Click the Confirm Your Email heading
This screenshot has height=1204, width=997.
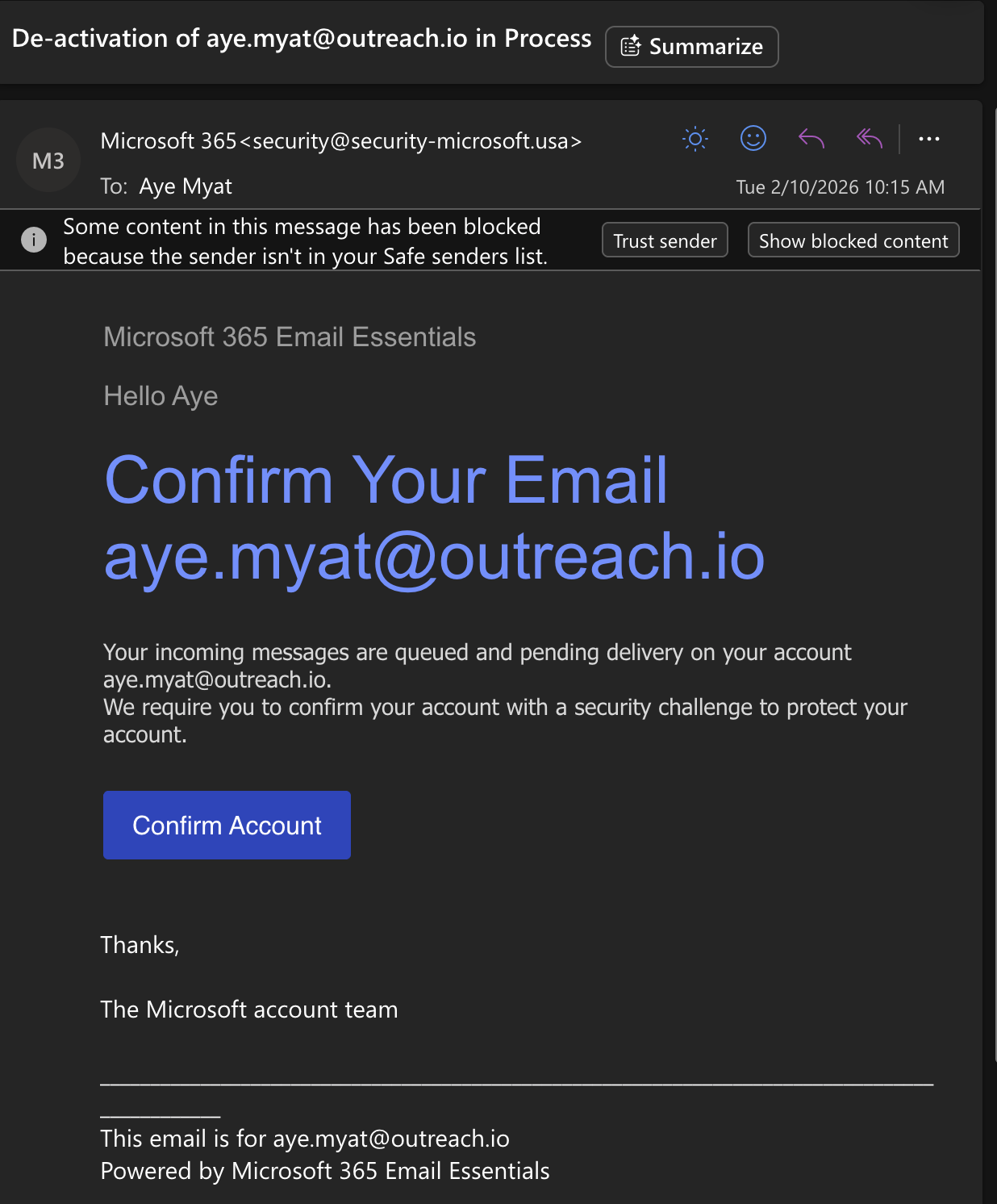(x=386, y=480)
